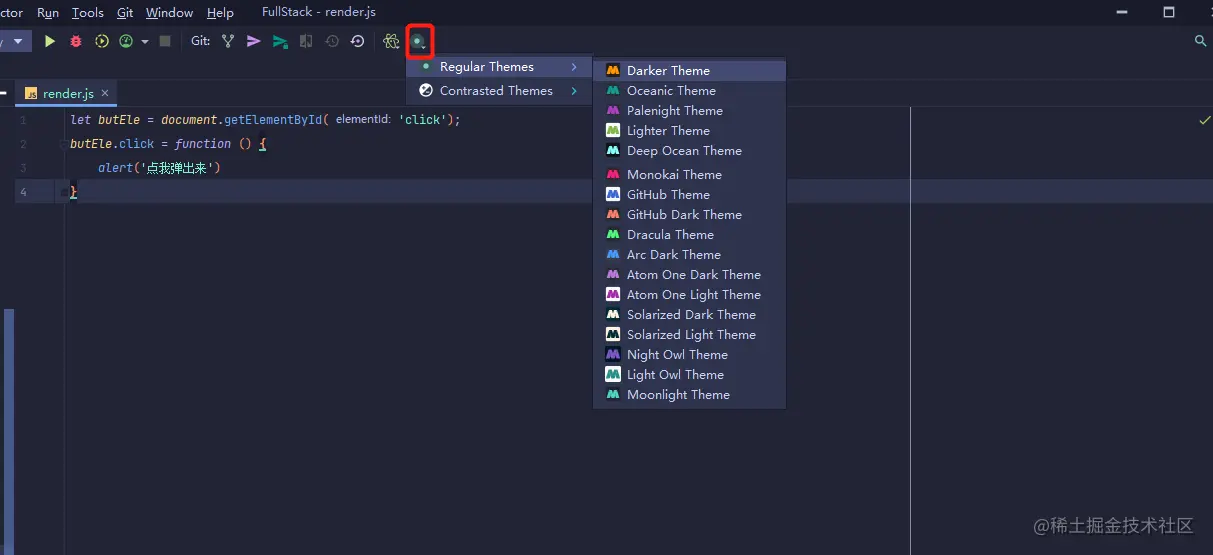Image resolution: width=1213 pixels, height=555 pixels.
Task: Select Light Owl Theme
Action: pos(689,375)
